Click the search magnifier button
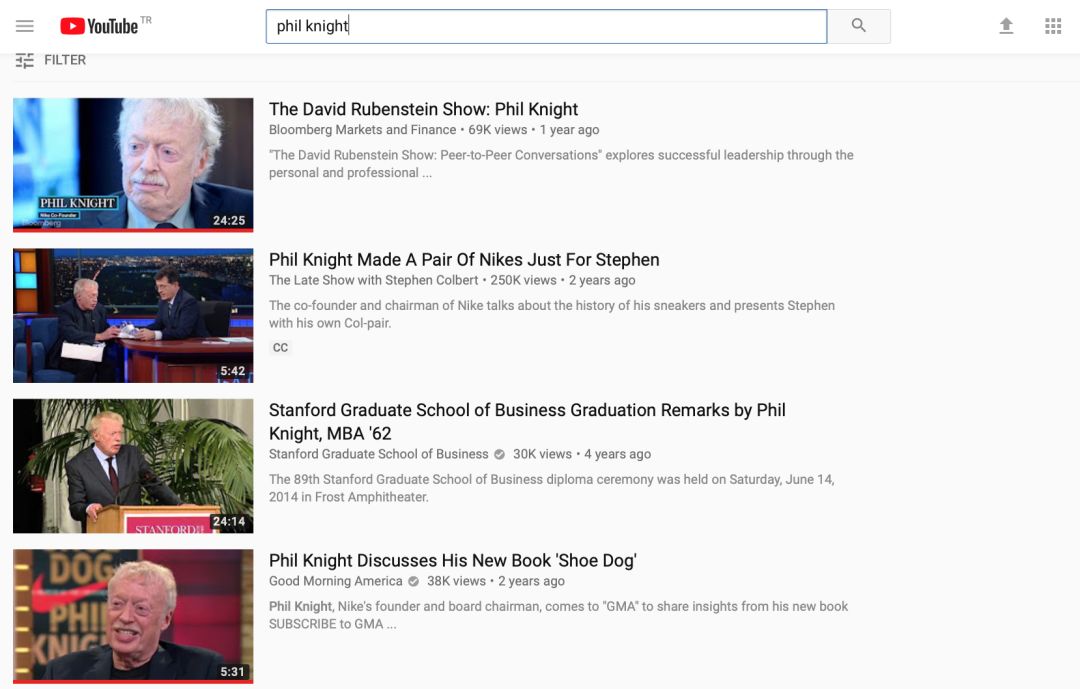 858,26
